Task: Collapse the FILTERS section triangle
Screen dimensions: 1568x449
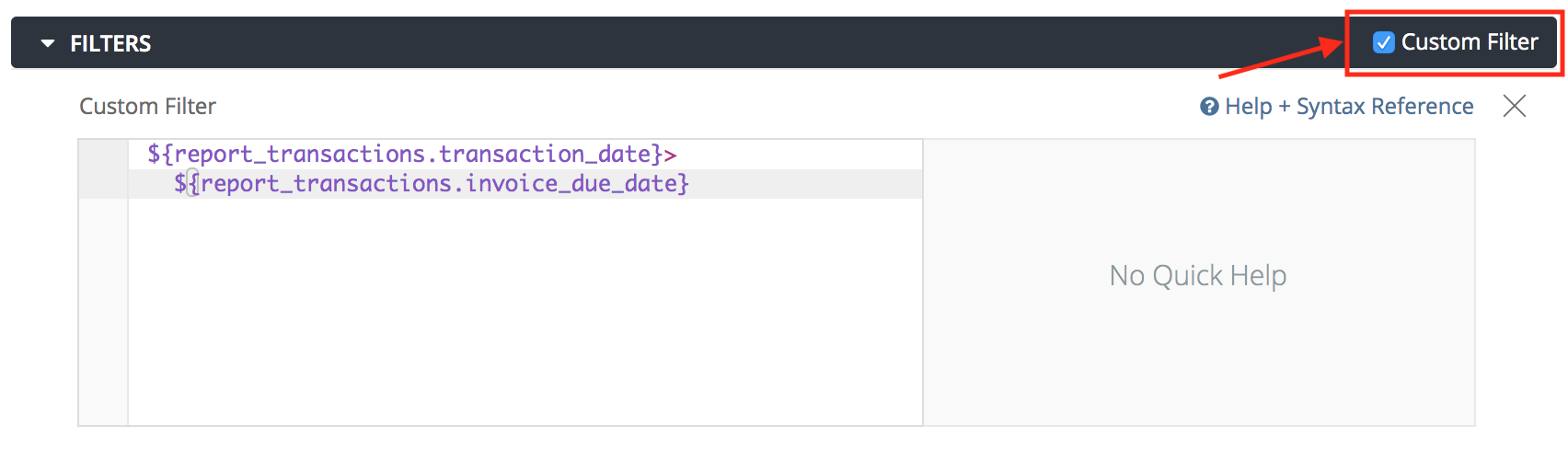Action: tap(48, 43)
